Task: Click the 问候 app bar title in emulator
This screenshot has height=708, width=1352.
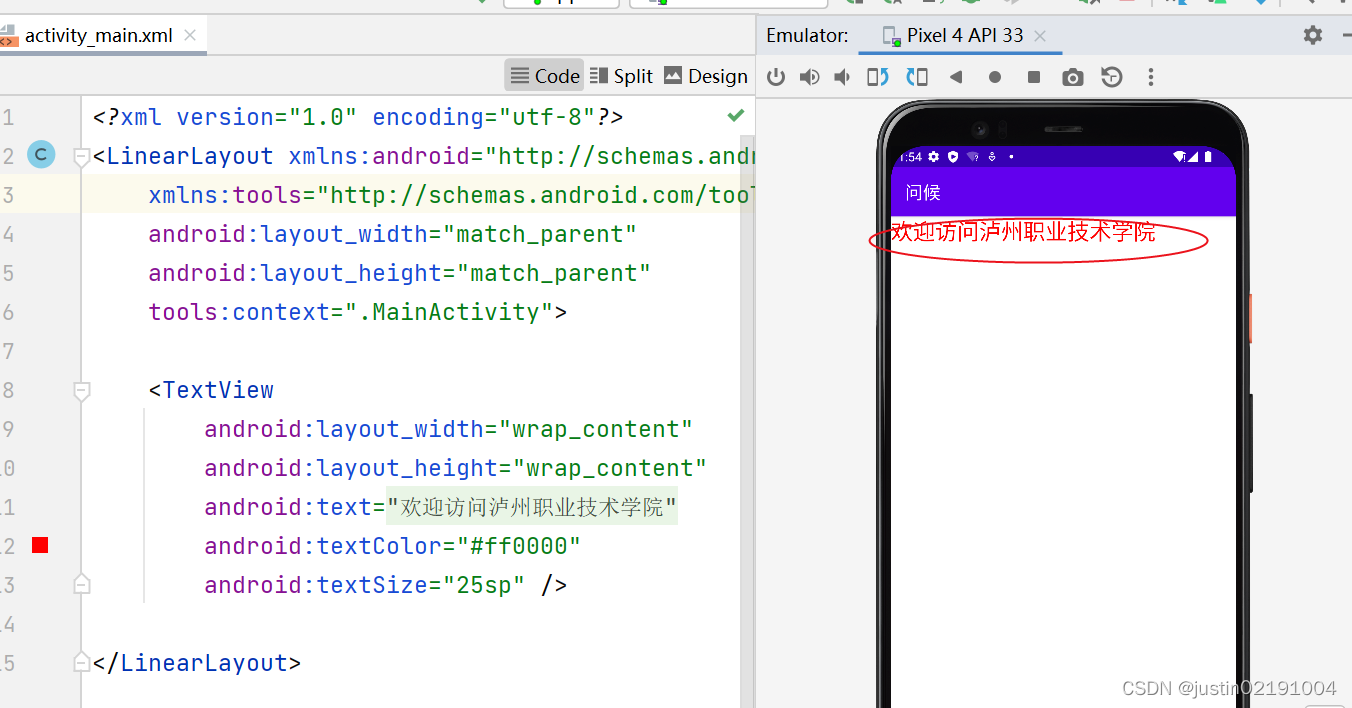Action: pos(923,192)
